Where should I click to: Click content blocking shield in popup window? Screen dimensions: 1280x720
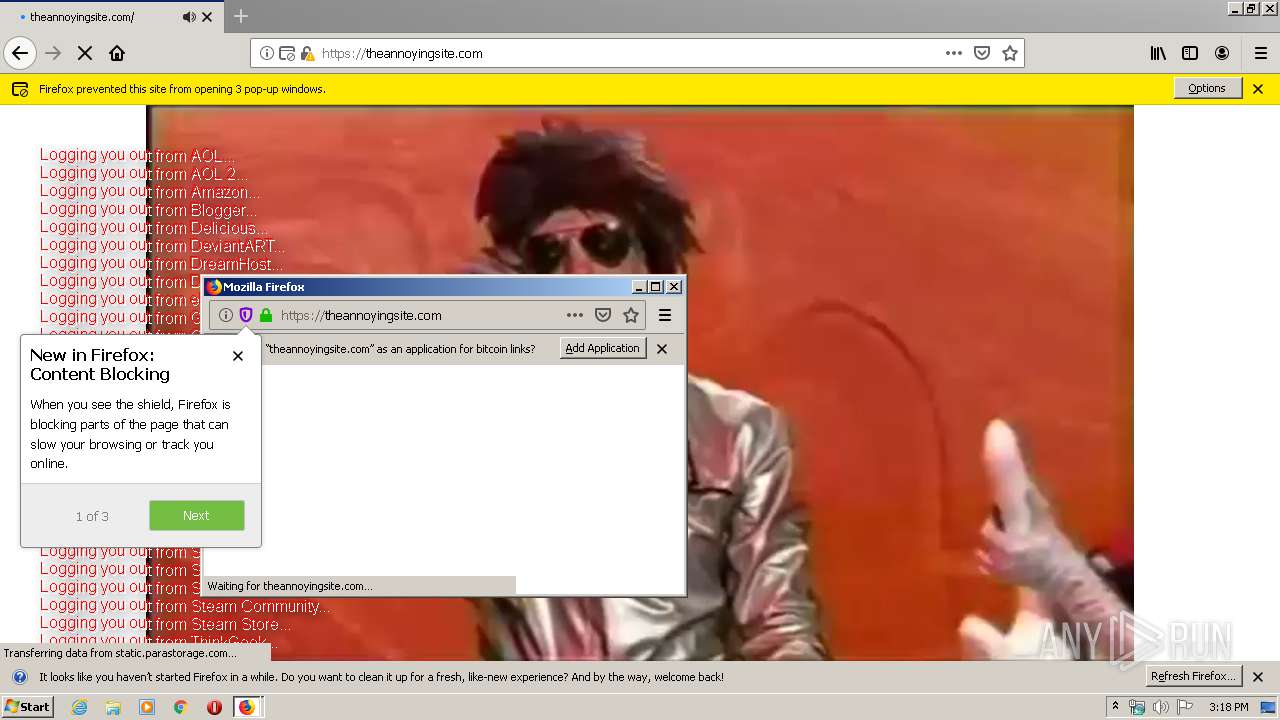coord(246,315)
